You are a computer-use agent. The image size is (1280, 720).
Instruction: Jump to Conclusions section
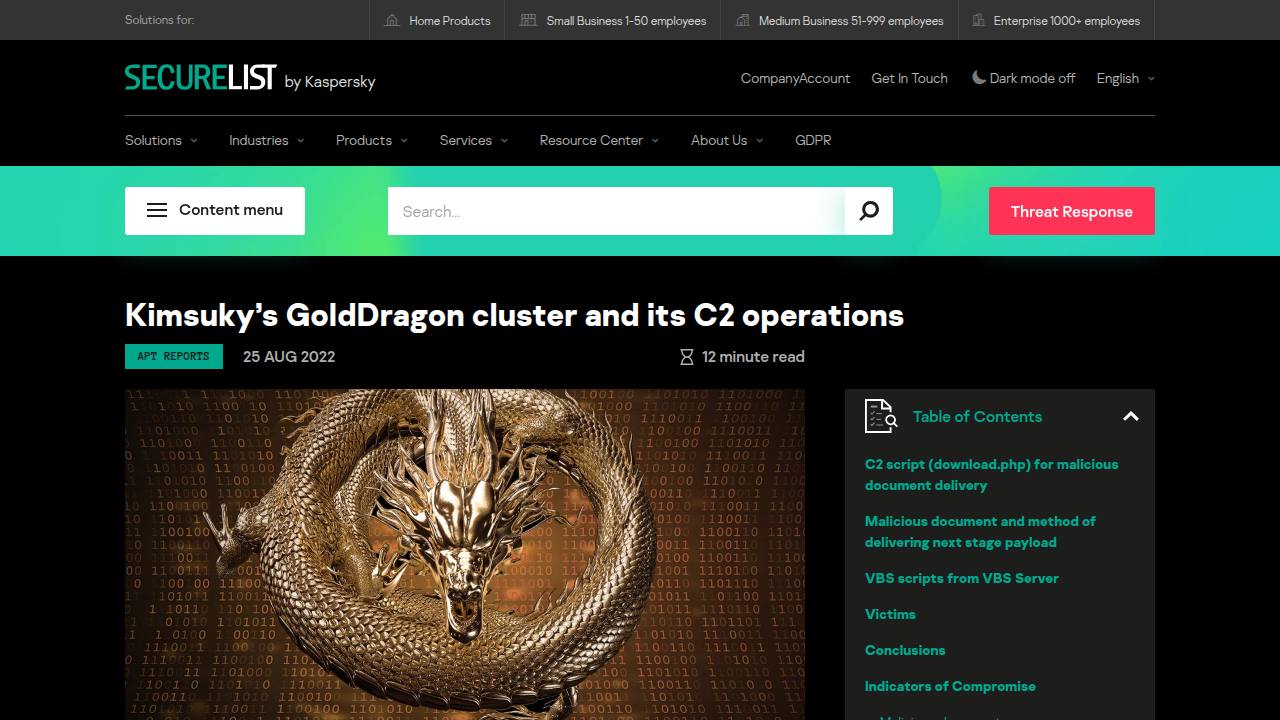(905, 650)
